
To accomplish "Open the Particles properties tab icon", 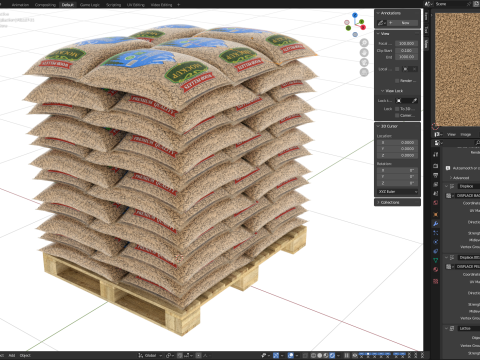I will (x=435, y=233).
